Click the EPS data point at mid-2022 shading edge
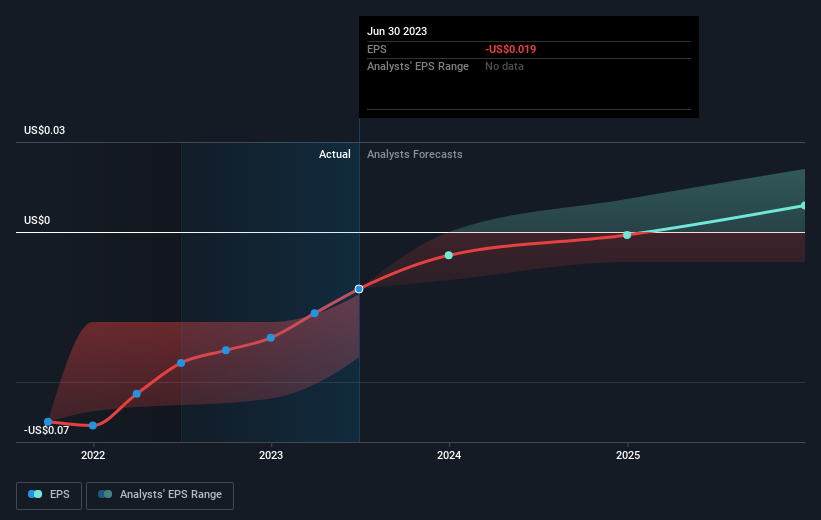This screenshot has width=821, height=520. pyautogui.click(x=181, y=363)
